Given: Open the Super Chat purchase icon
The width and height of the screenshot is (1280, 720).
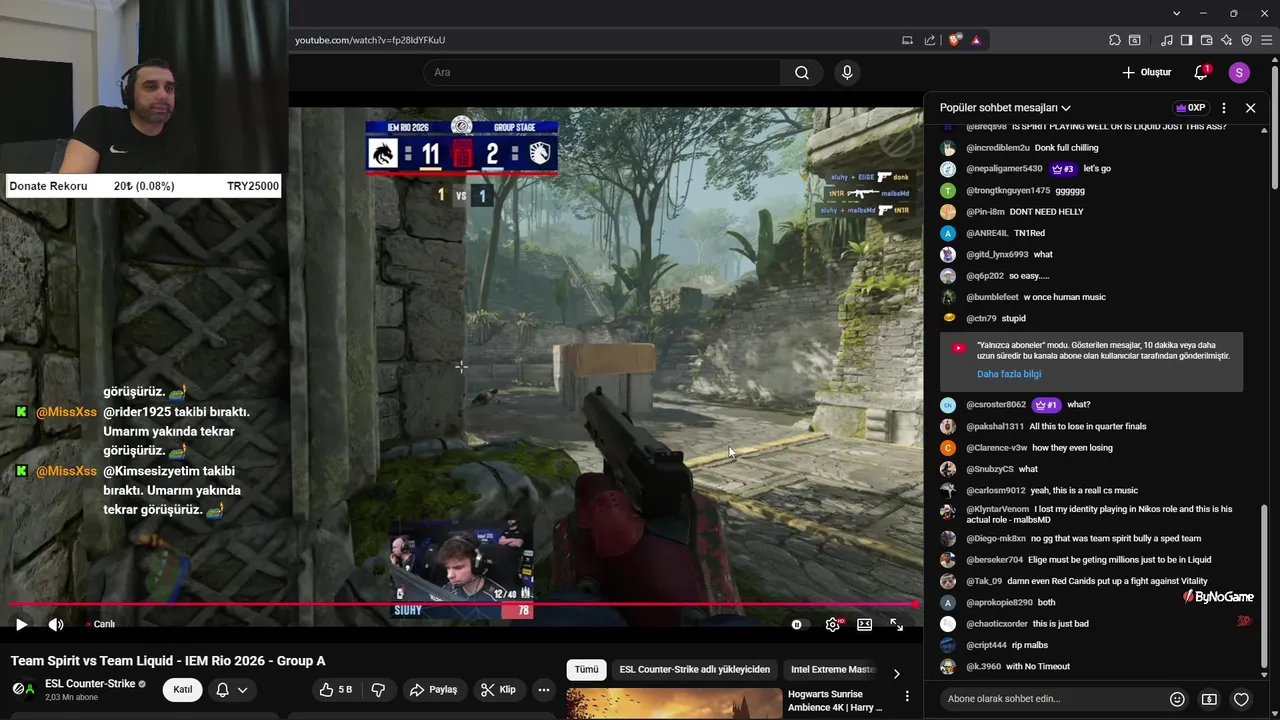Looking at the screenshot, I should [x=1209, y=699].
